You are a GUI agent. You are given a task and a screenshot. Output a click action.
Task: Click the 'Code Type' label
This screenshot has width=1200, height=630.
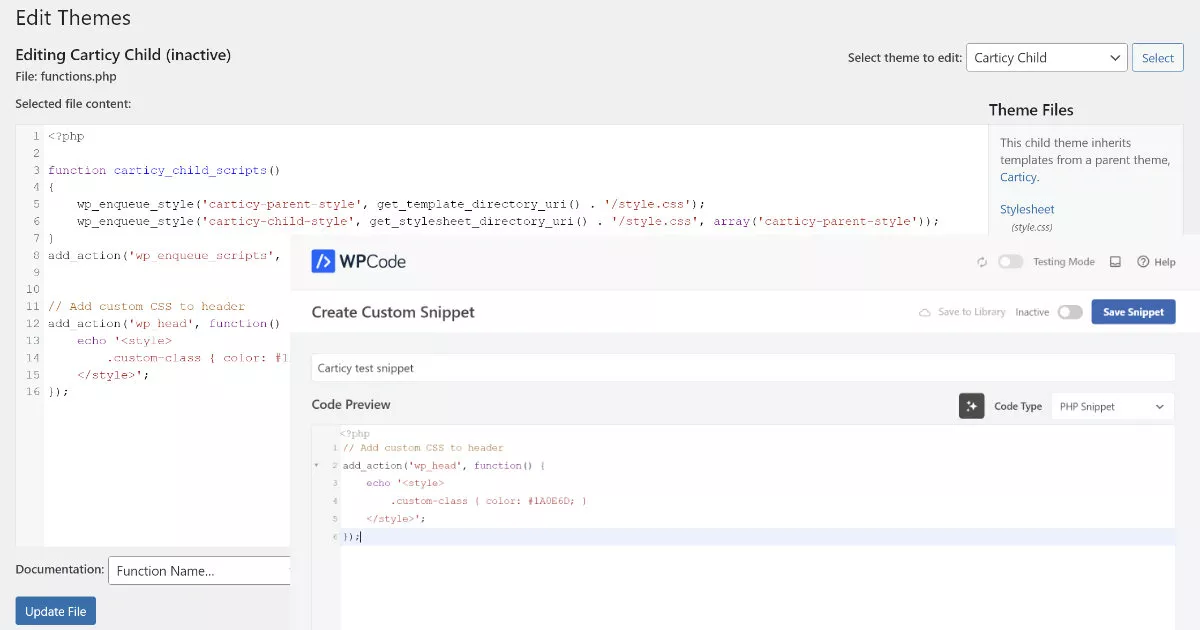coord(1018,407)
